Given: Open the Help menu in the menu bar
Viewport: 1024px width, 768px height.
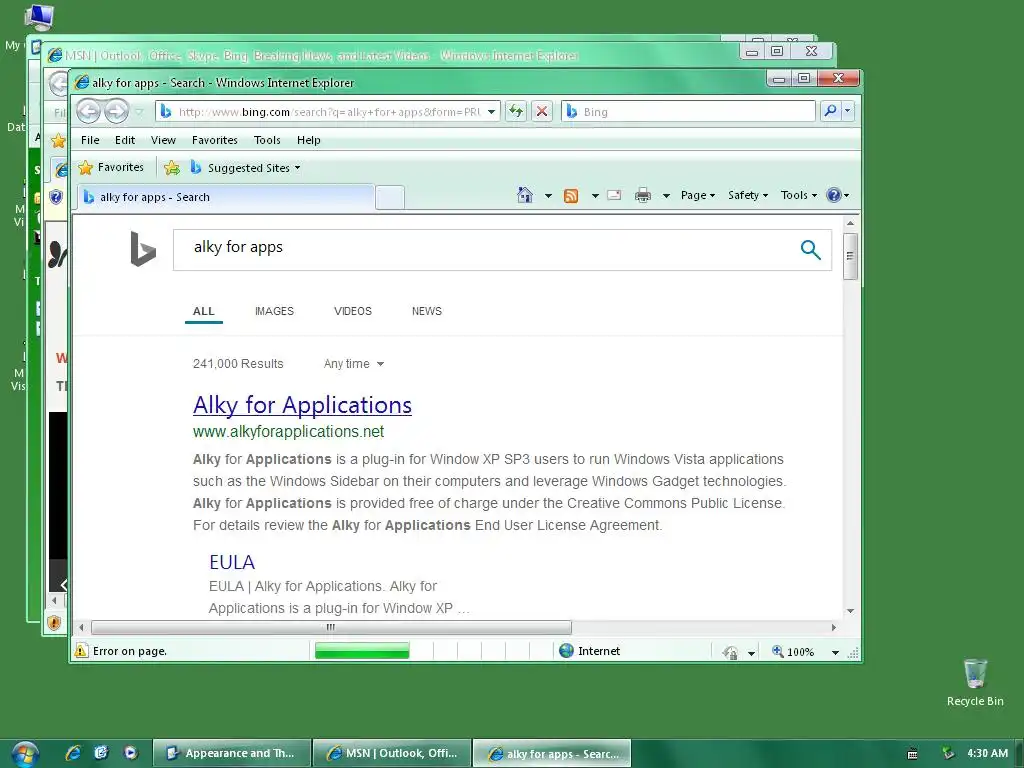Looking at the screenshot, I should 309,140.
